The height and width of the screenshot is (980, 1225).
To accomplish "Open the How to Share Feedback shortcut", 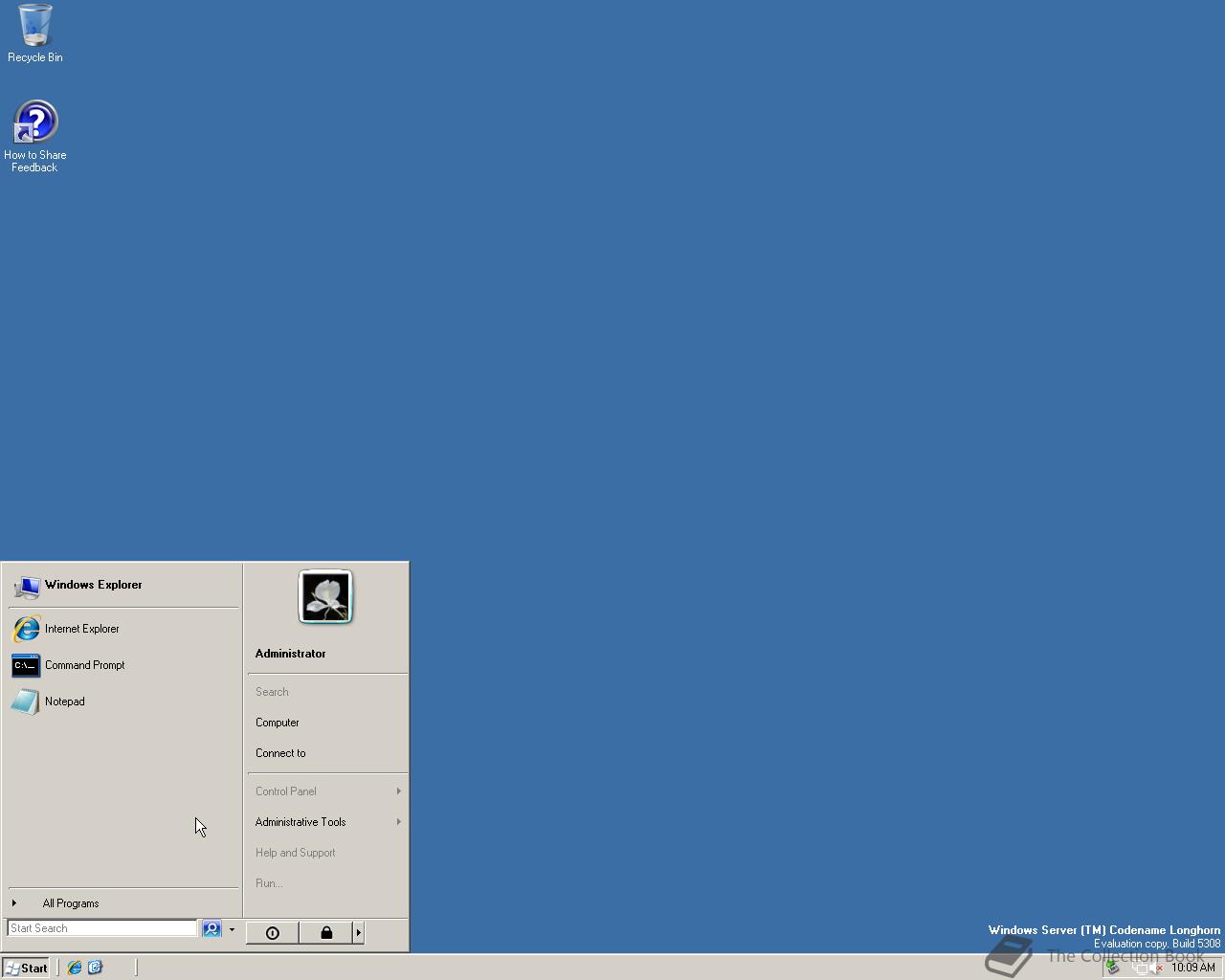I will (x=35, y=137).
